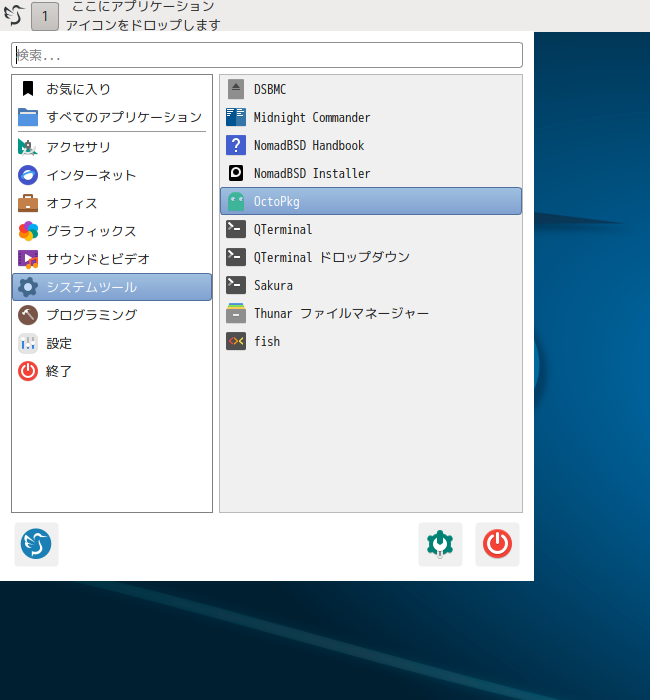Click the オフィス briefcase icon
This screenshot has height=700, width=650.
click(28, 203)
